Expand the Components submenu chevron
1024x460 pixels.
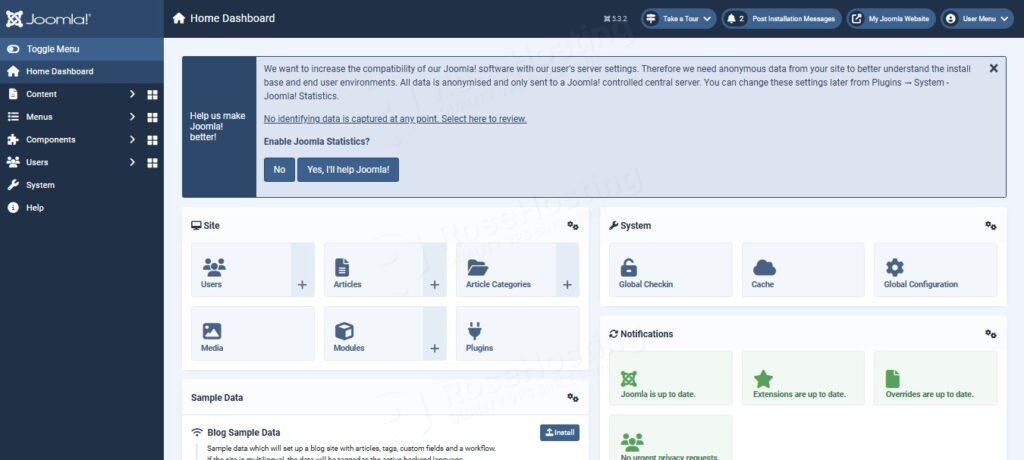click(132, 140)
